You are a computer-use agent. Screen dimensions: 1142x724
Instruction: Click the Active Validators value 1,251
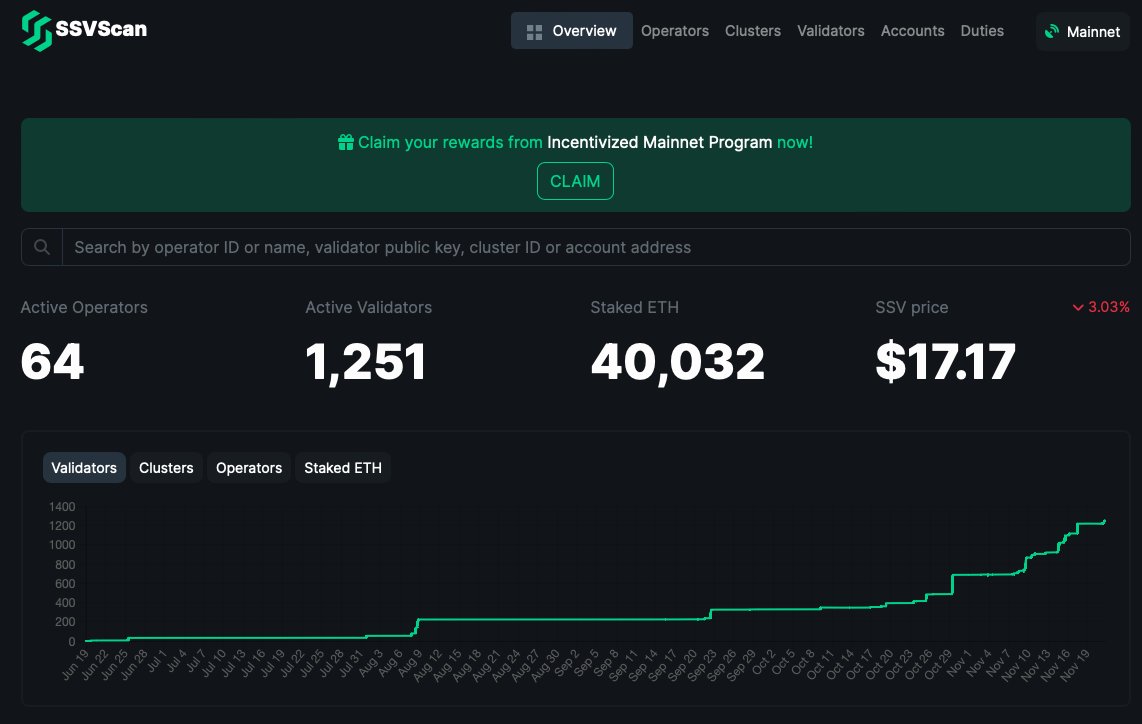[x=366, y=362]
